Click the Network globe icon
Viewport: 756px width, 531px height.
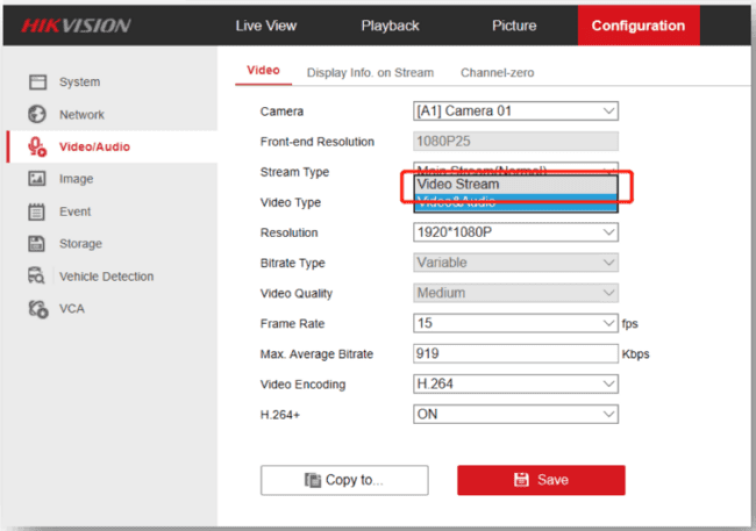(x=38, y=114)
